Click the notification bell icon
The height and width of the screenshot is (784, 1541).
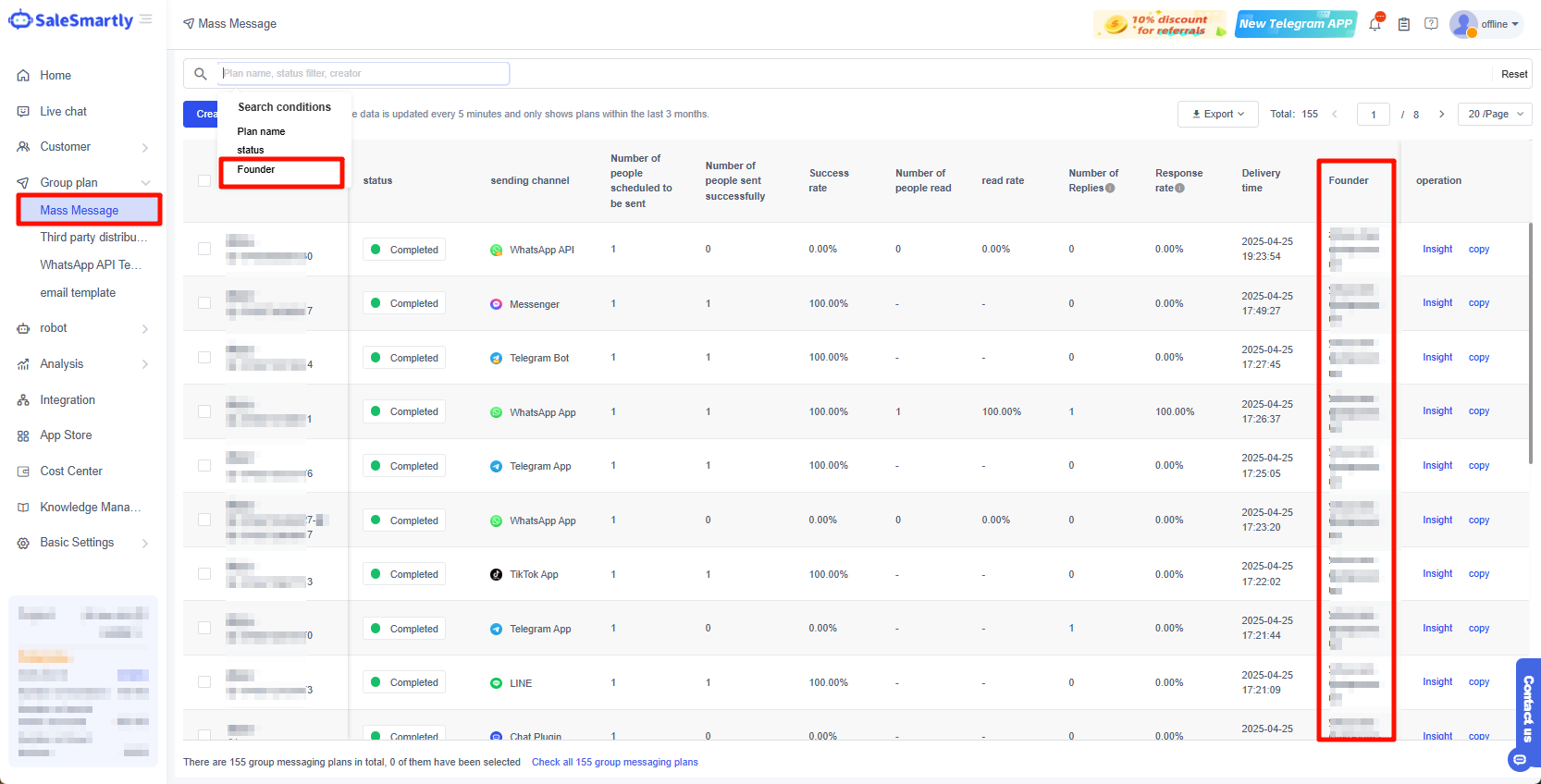[1375, 24]
